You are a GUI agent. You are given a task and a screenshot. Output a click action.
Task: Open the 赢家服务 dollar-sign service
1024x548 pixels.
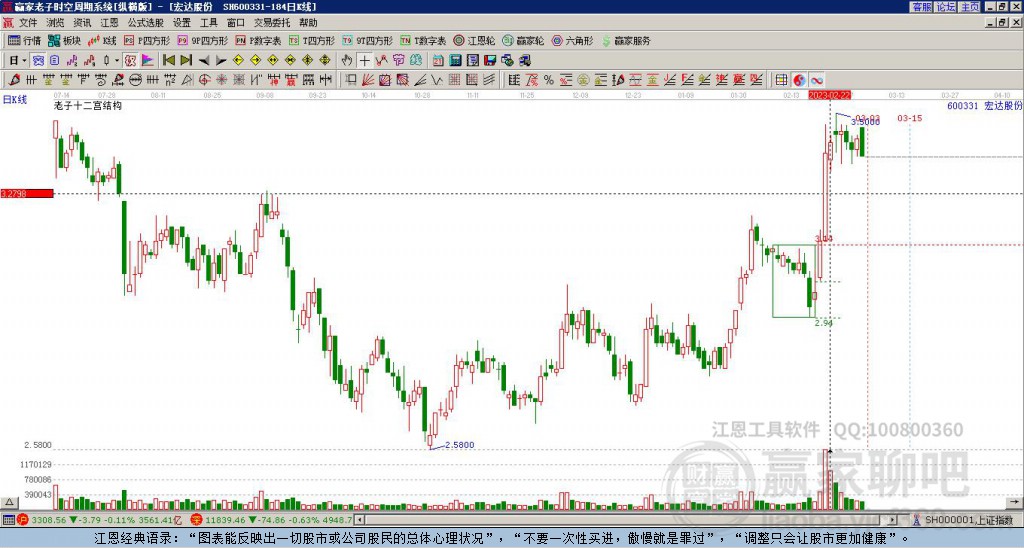(x=626, y=40)
